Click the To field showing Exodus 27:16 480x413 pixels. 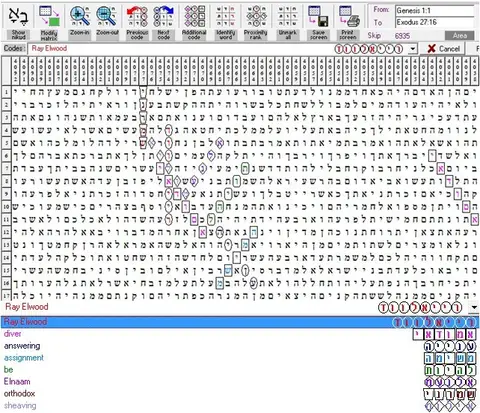click(x=435, y=22)
